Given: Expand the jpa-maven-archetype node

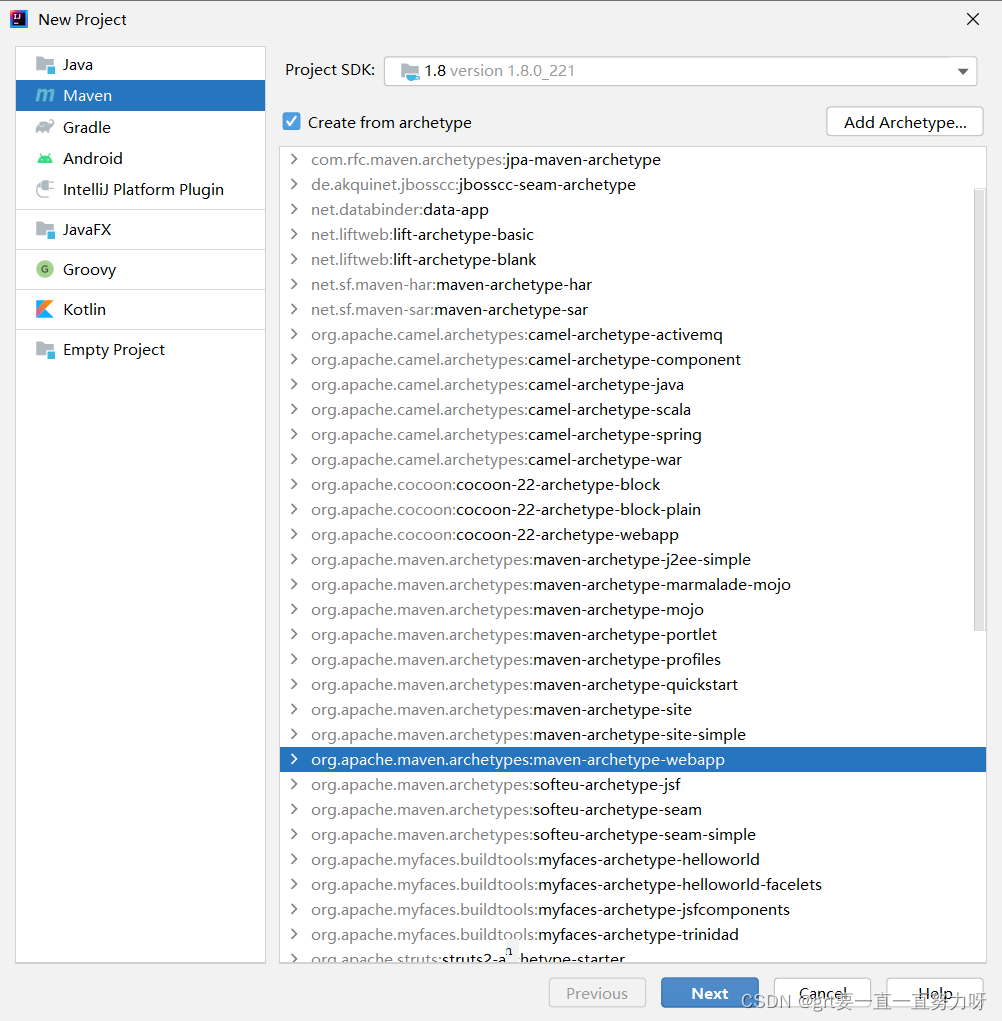Looking at the screenshot, I should [x=294, y=160].
